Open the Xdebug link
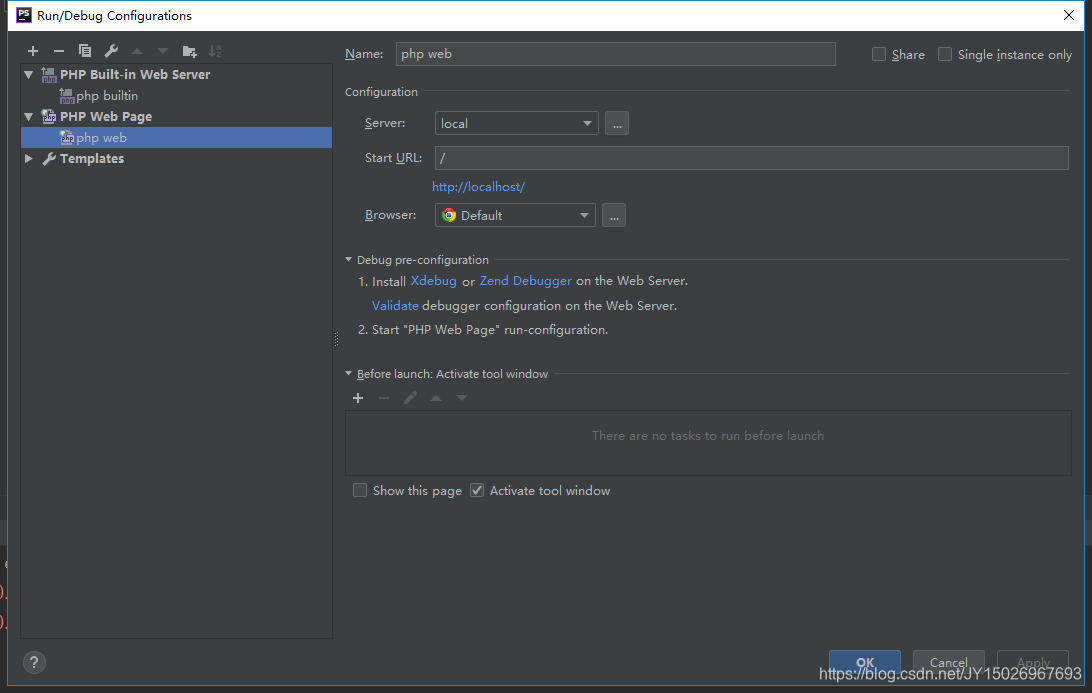1092x693 pixels. coord(434,281)
